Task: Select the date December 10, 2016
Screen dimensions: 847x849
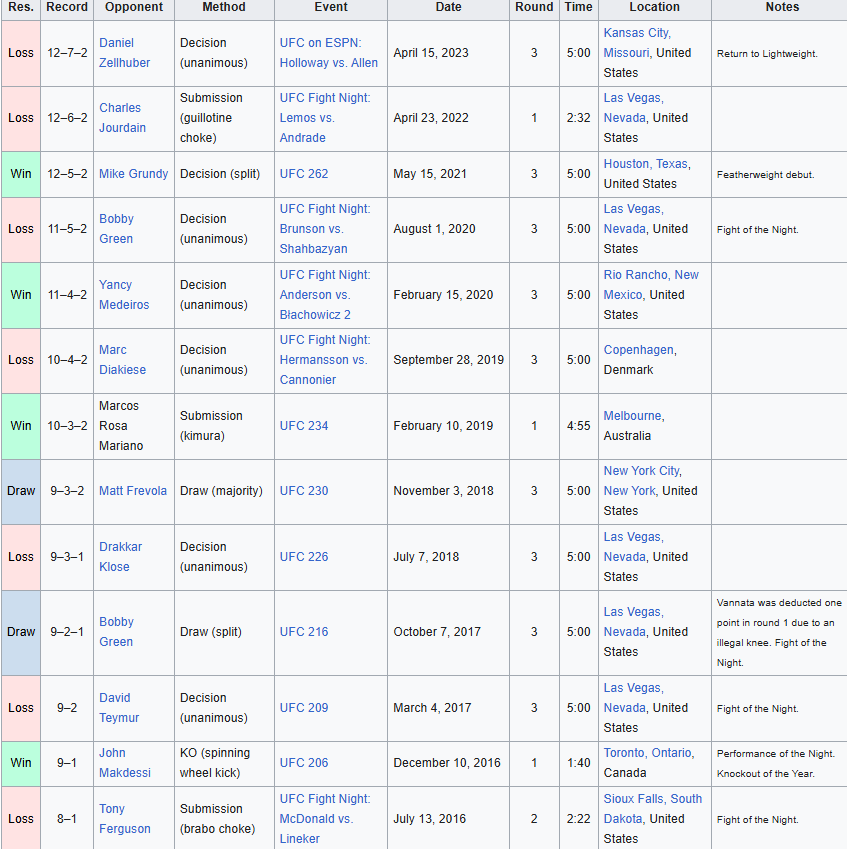Action: [x=447, y=763]
